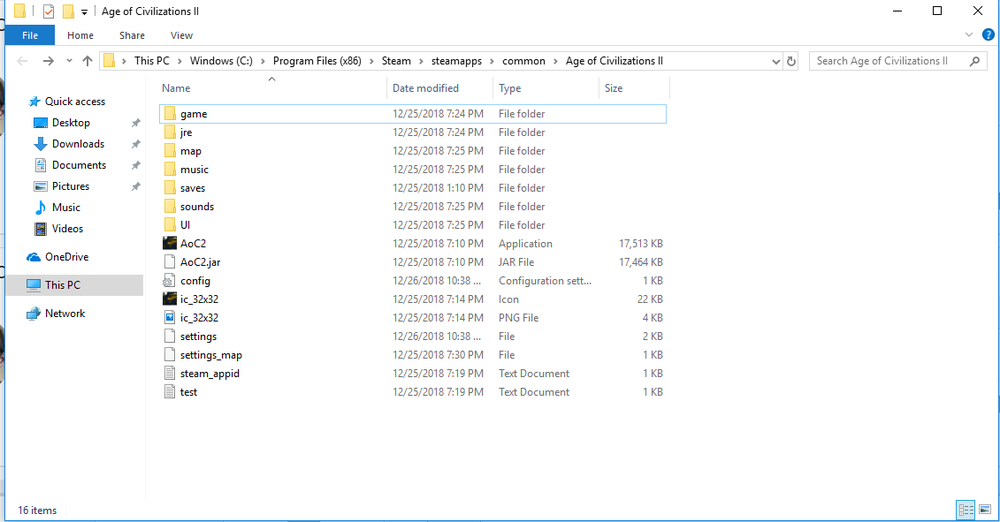1000x522 pixels.
Task: Select common in the breadcrumb path
Action: (x=524, y=61)
